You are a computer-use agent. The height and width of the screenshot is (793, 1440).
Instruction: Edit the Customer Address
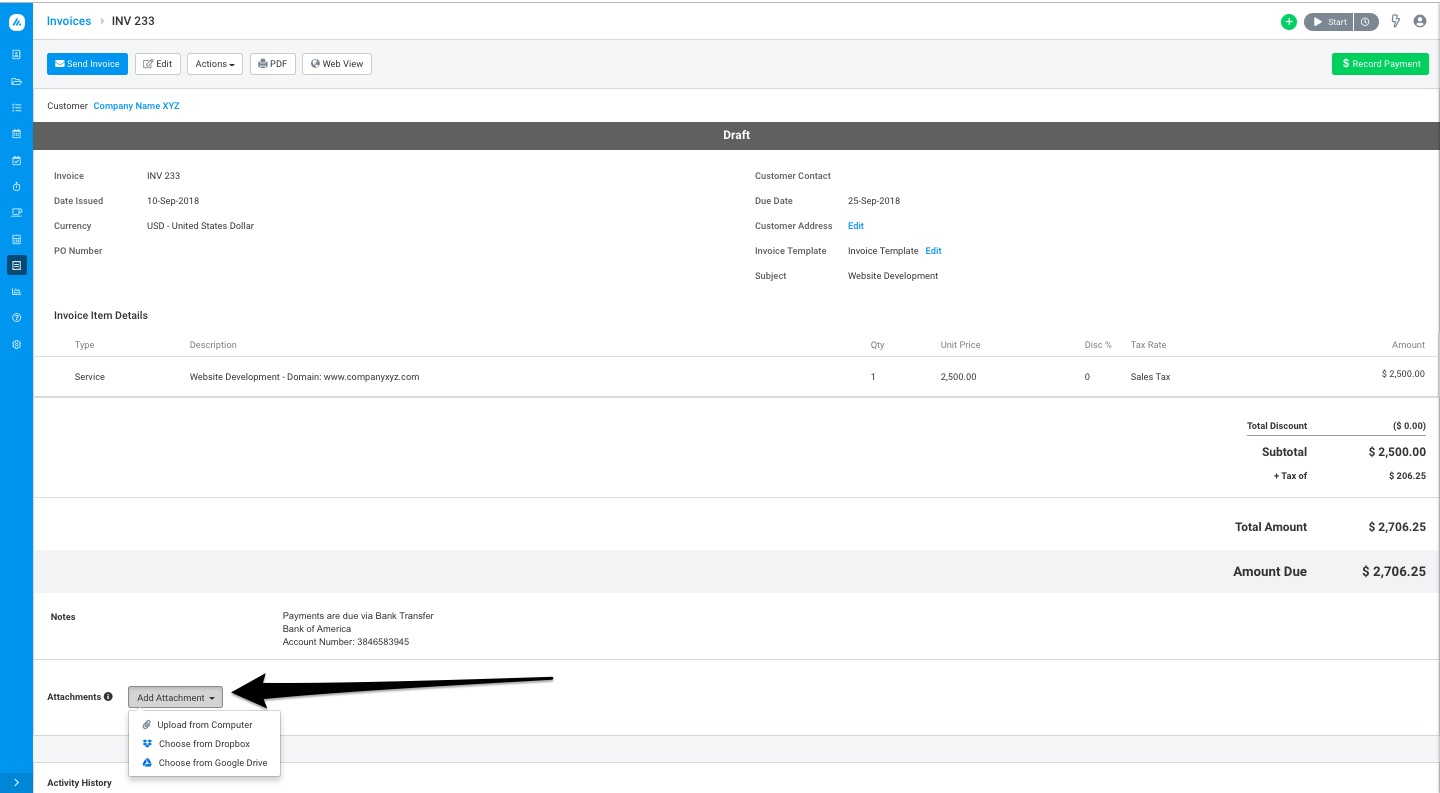pos(856,226)
